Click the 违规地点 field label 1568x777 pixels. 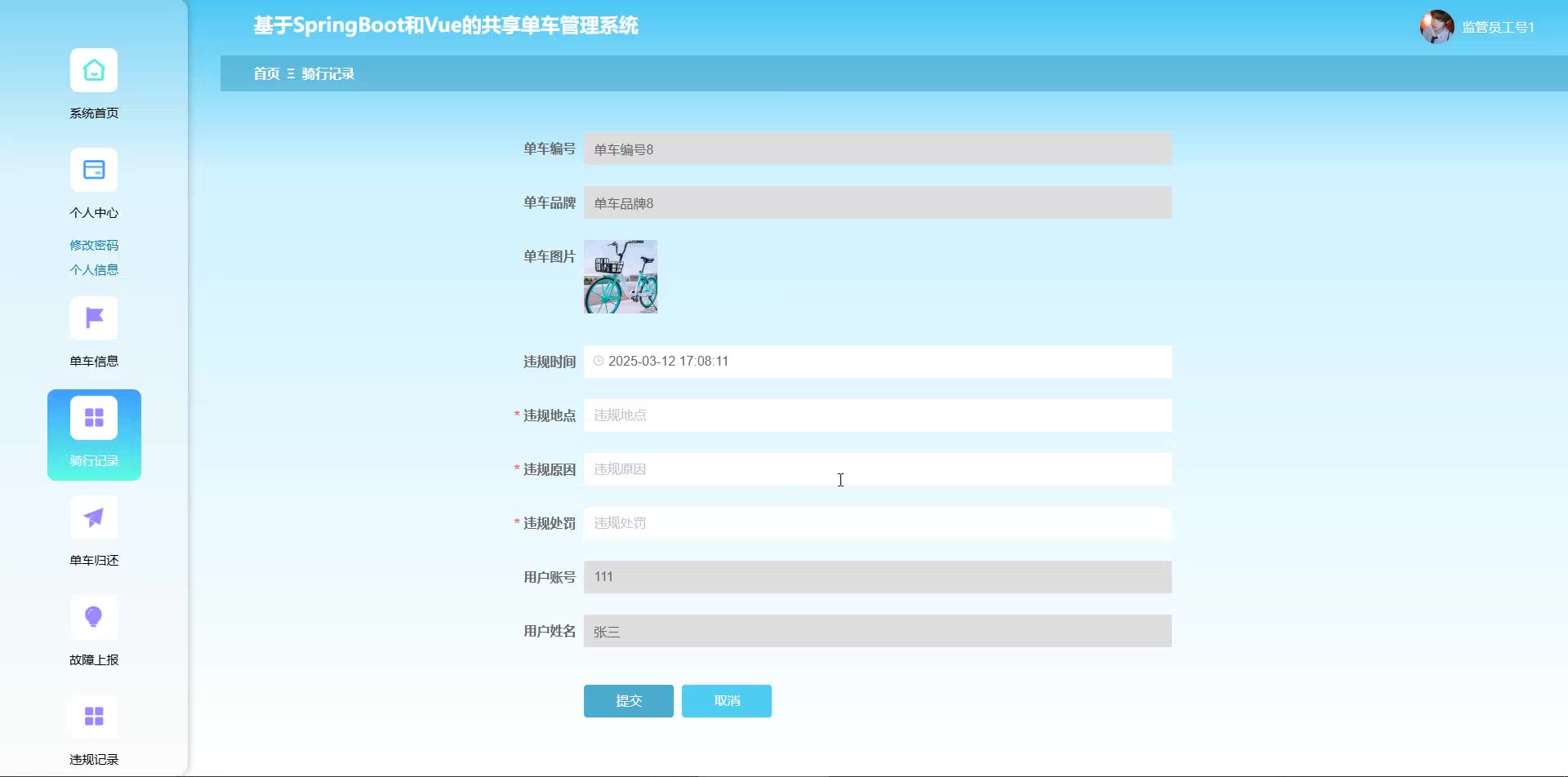tap(550, 415)
